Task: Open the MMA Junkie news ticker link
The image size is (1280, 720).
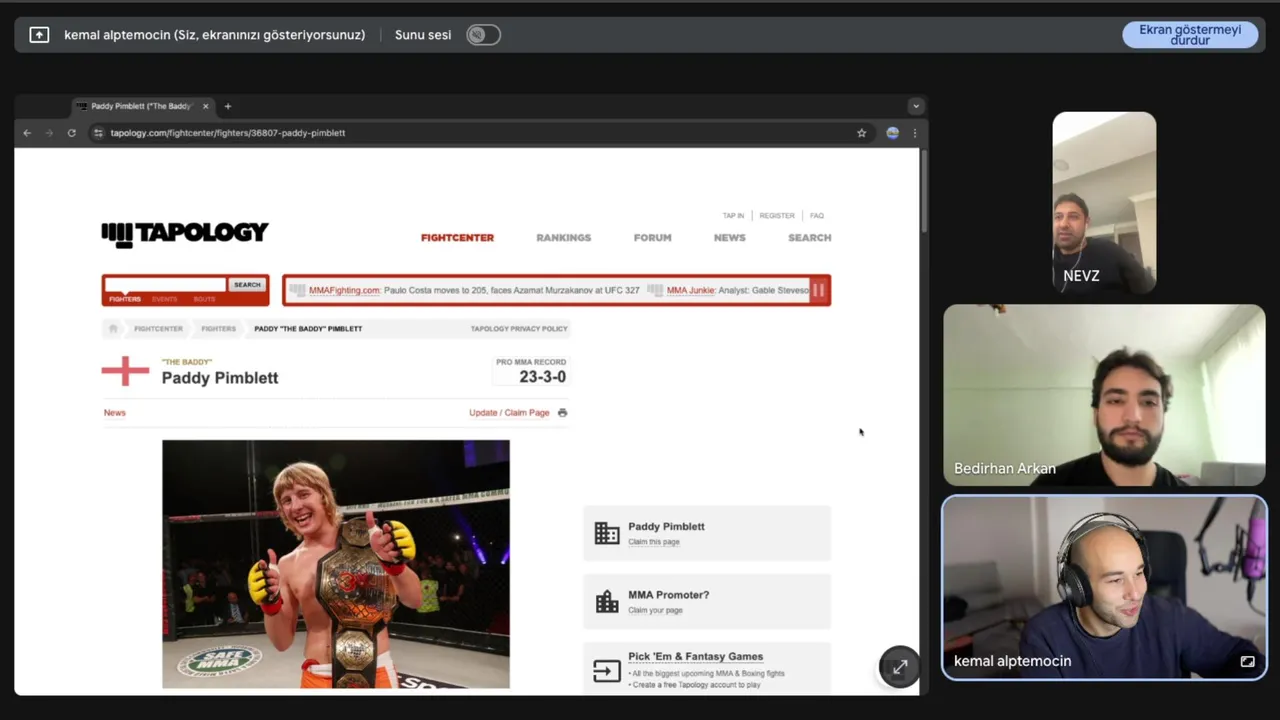Action: (x=691, y=290)
